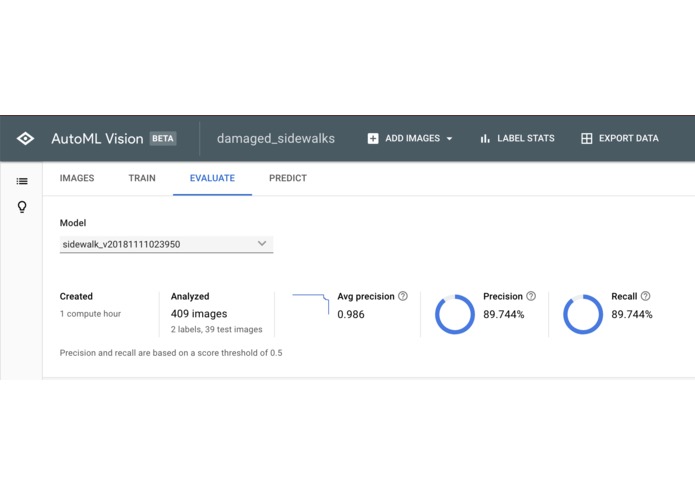Switch to the IMAGES tab

77,178
